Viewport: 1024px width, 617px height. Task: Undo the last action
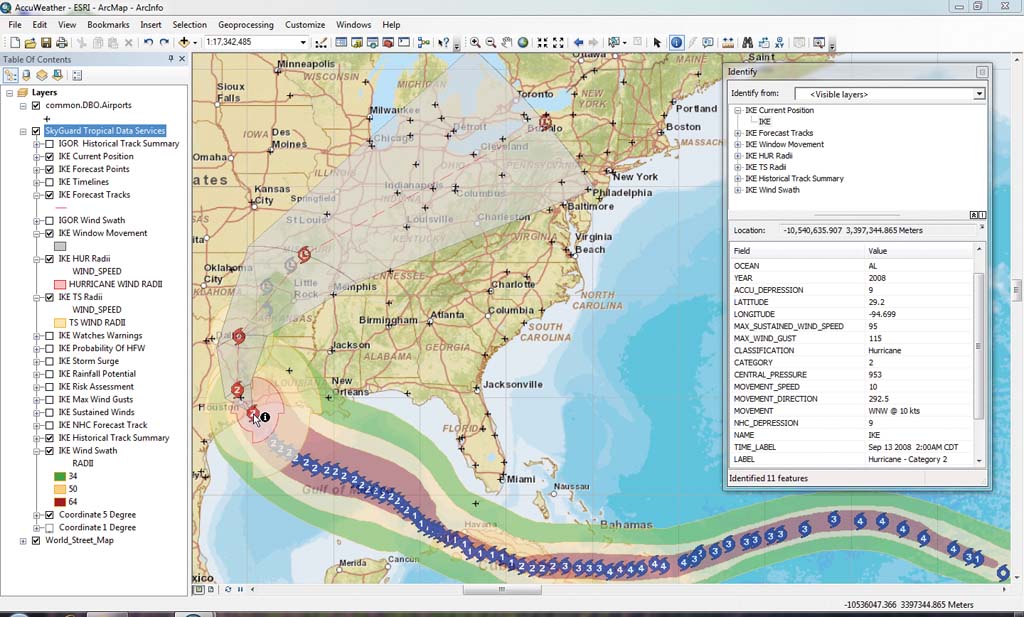point(148,42)
